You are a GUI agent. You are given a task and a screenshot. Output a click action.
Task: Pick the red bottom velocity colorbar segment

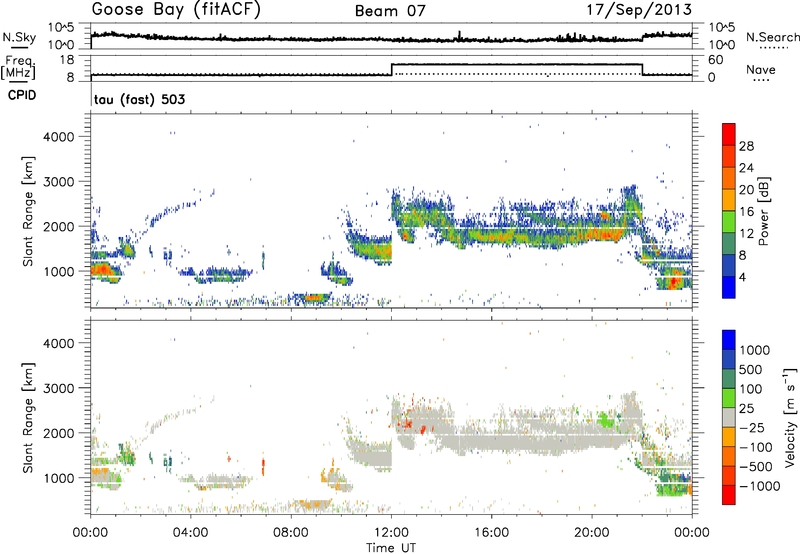click(729, 495)
